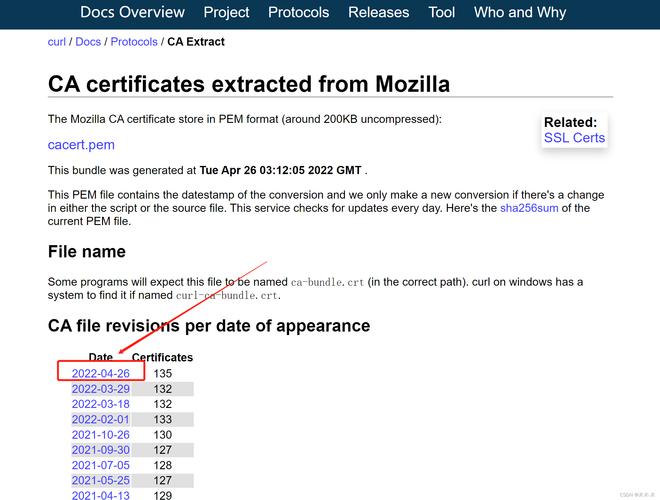Click the Certificates column header
This screenshot has width=660, height=500.
point(162,357)
